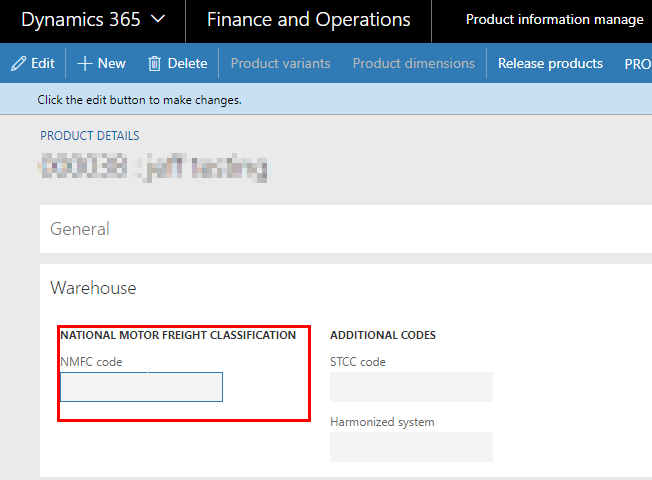652x480 pixels.
Task: Select Product dimensions in action bar
Action: coord(413,63)
